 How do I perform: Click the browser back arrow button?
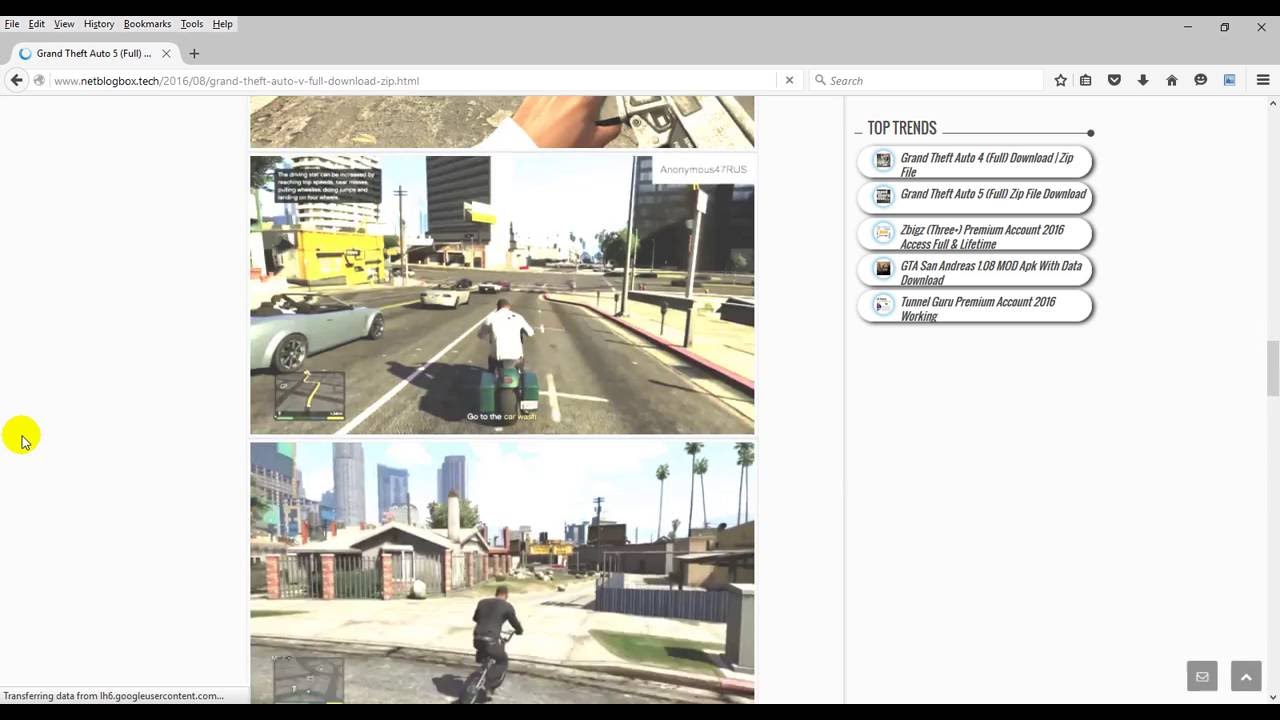[16, 80]
